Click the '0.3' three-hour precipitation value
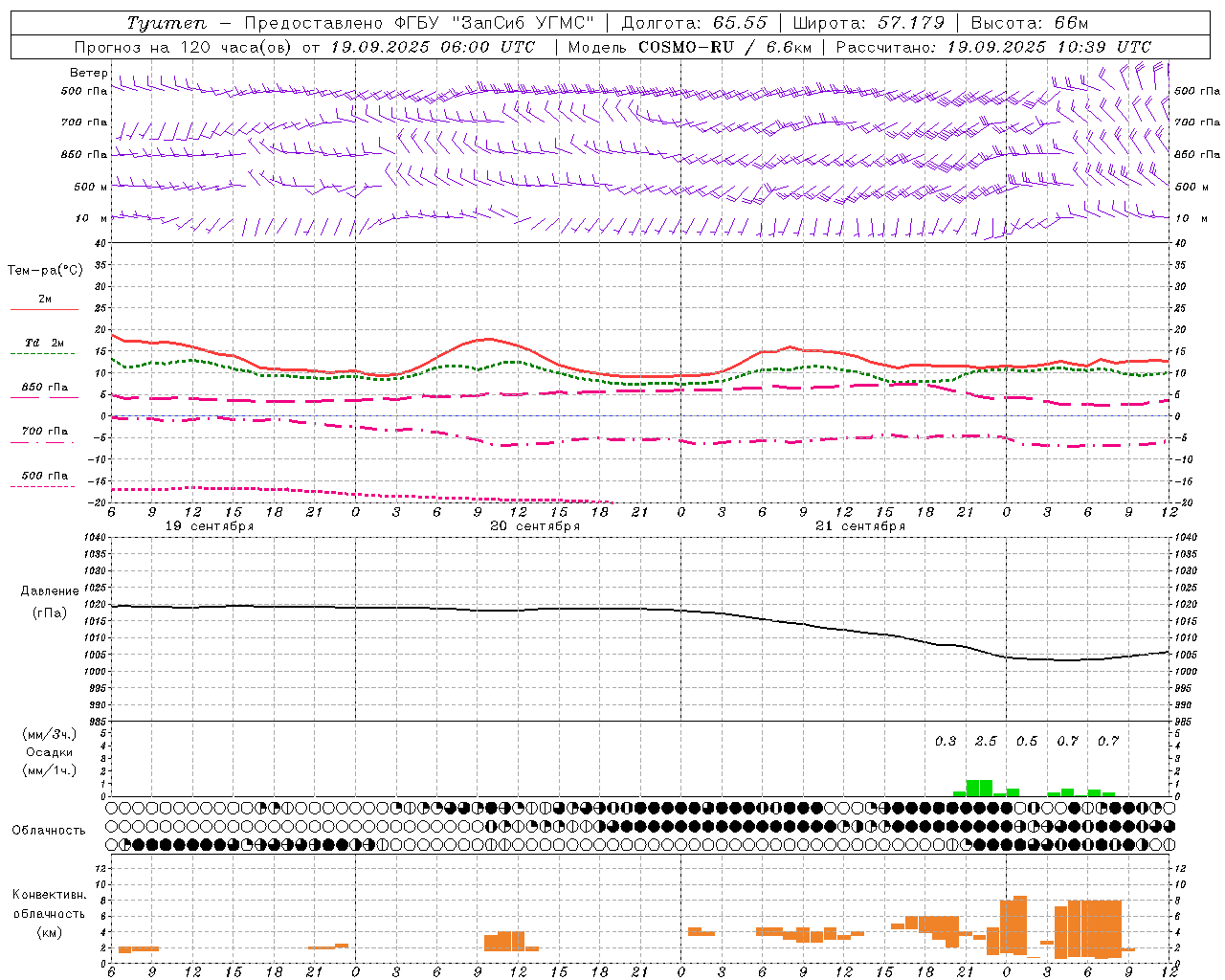This screenshot has width=1225, height=980. coord(946,742)
